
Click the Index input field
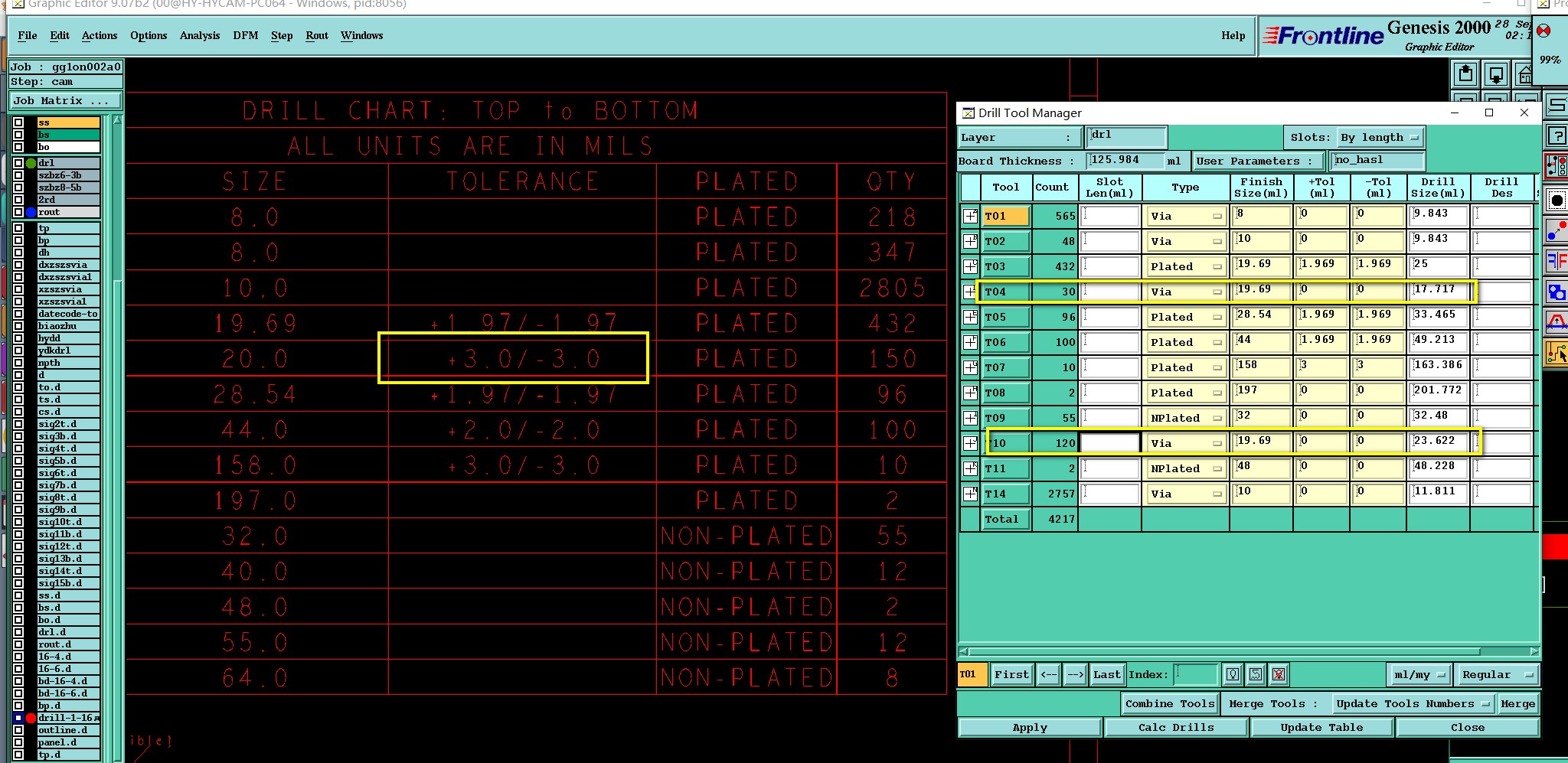[x=1195, y=674]
